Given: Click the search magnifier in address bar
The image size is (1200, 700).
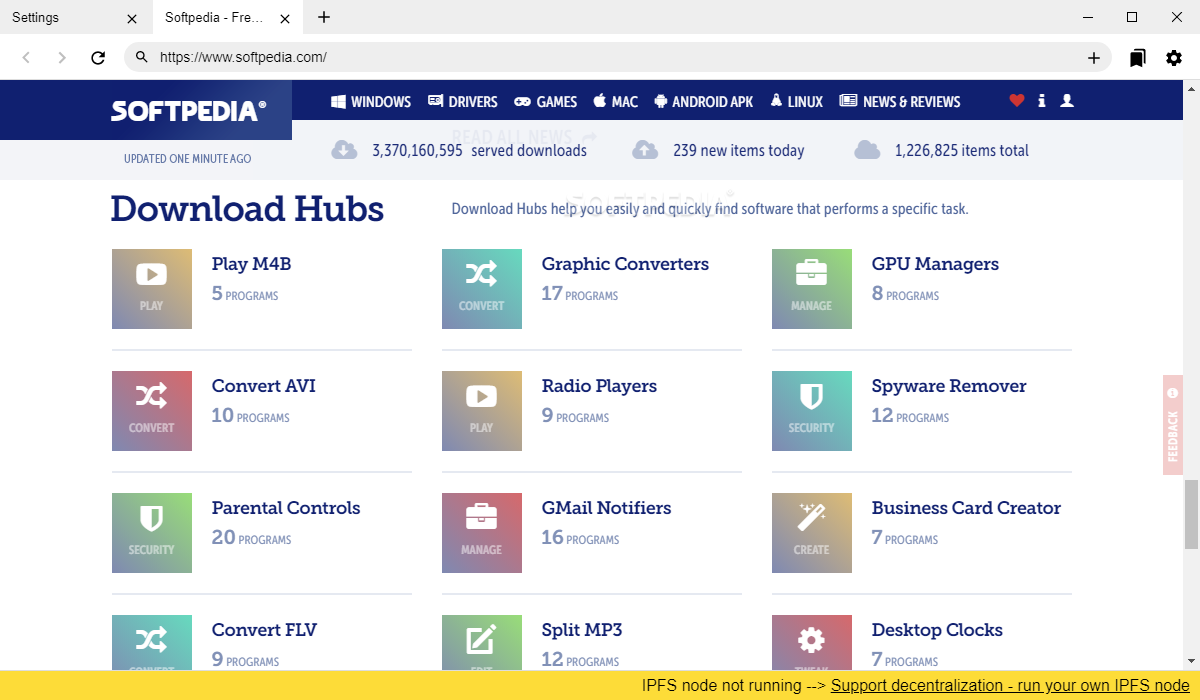Looking at the screenshot, I should pos(142,58).
